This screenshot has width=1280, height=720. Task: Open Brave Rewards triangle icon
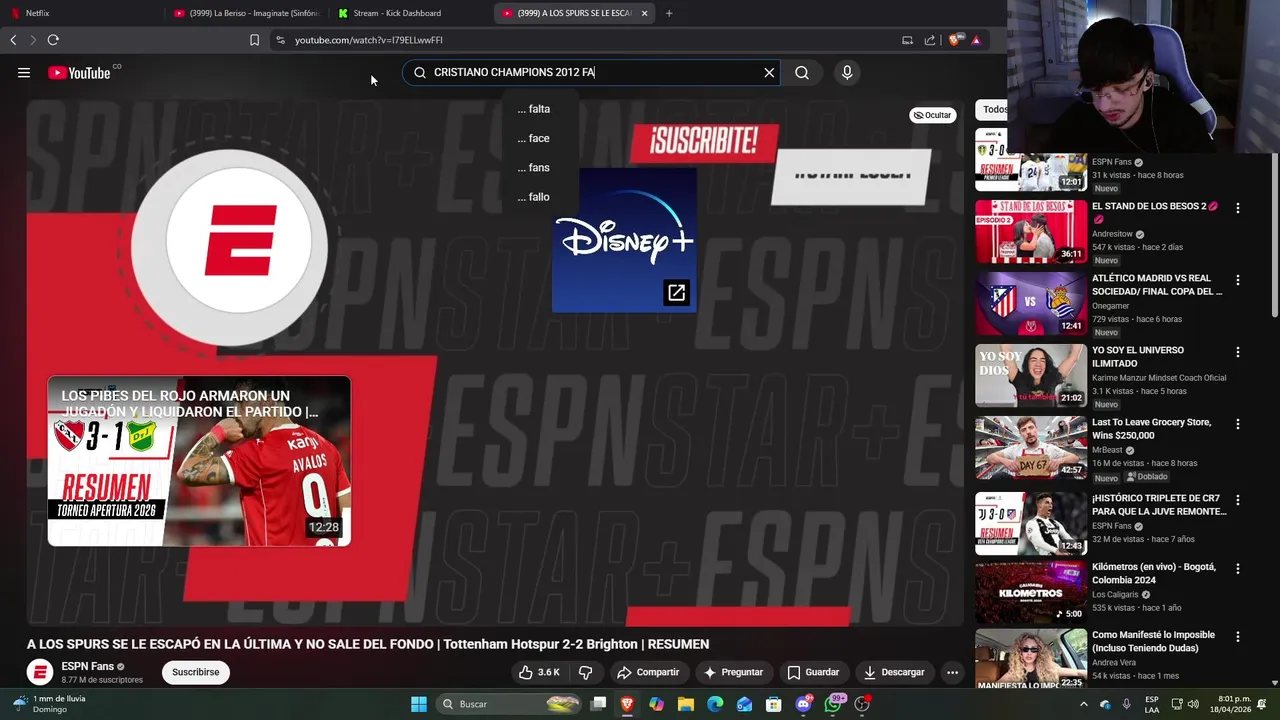point(975,40)
